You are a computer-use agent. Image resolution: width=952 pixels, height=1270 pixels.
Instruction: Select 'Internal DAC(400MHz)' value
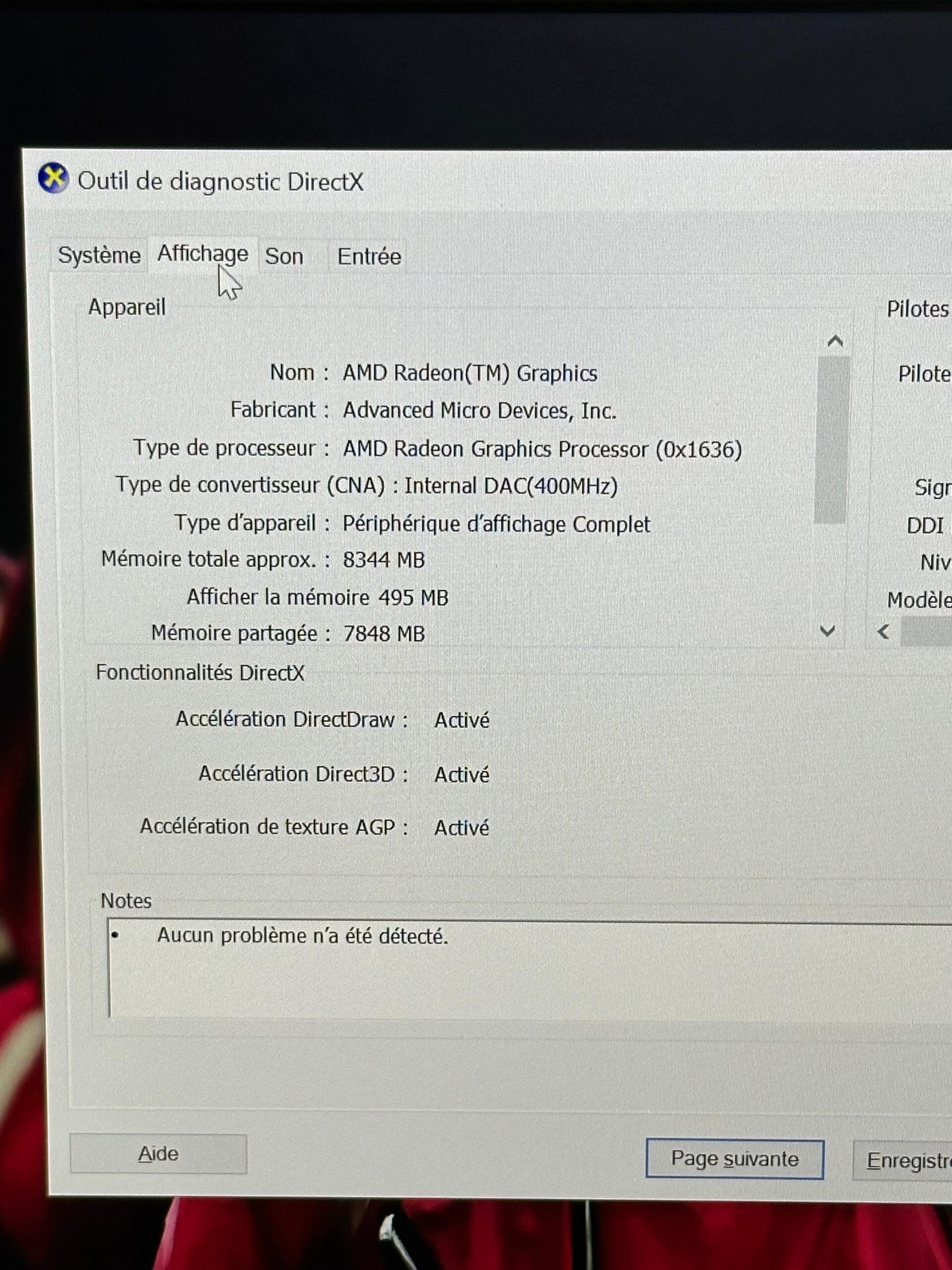(x=511, y=486)
